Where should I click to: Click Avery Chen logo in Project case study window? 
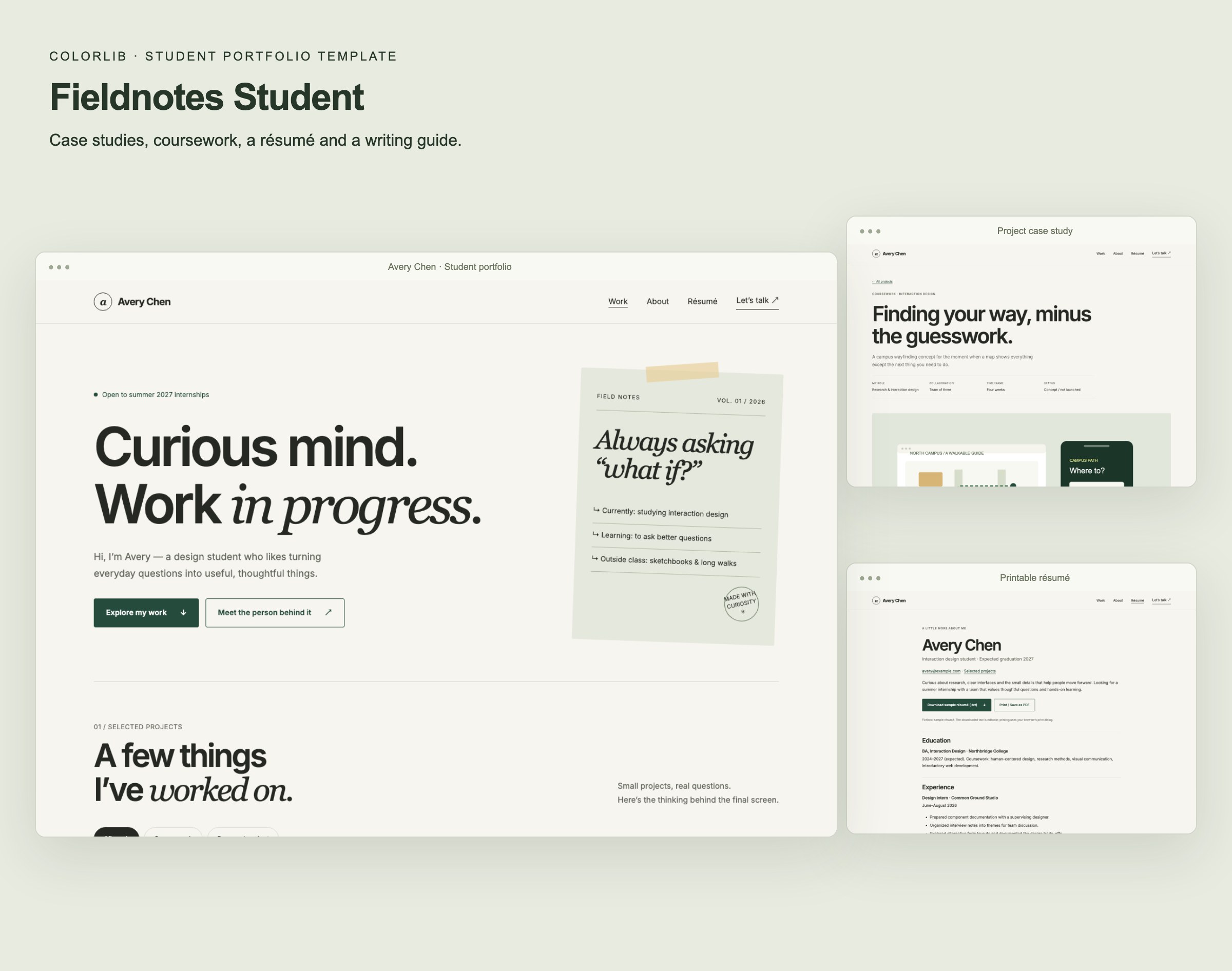889,254
